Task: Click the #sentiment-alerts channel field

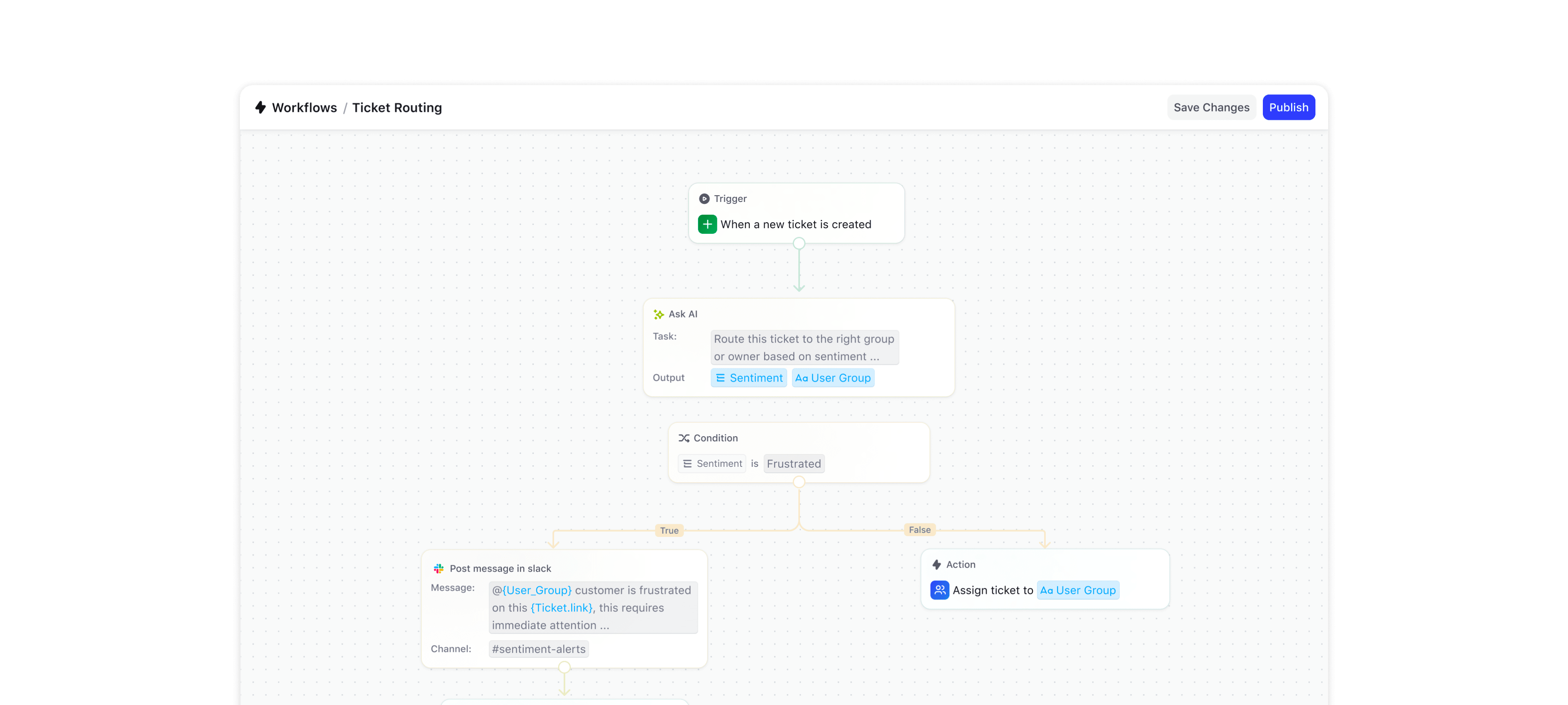Action: [x=539, y=648]
